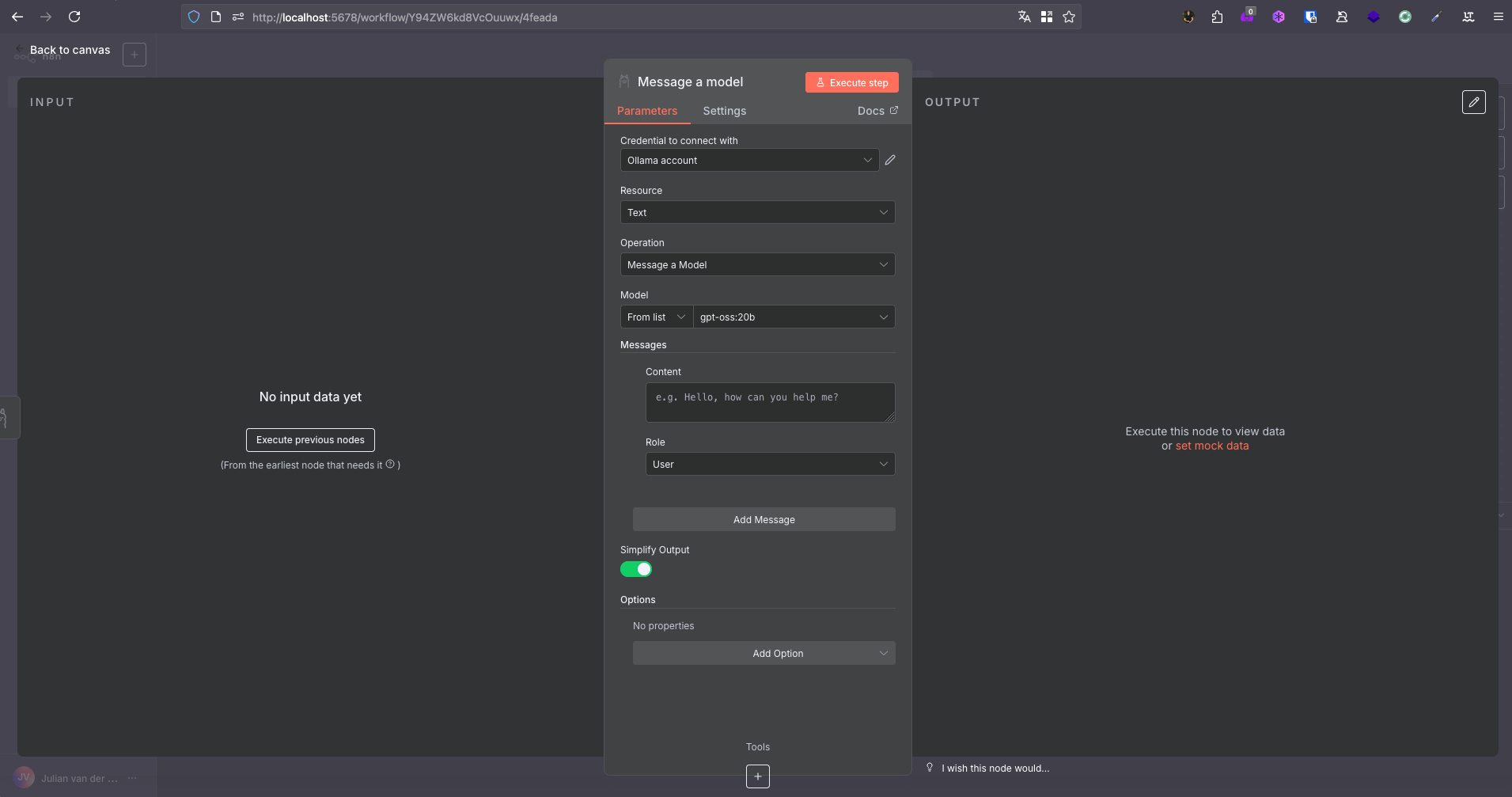The width and height of the screenshot is (1512, 797).
Task: Click the set mock data link
Action: coord(1212,446)
